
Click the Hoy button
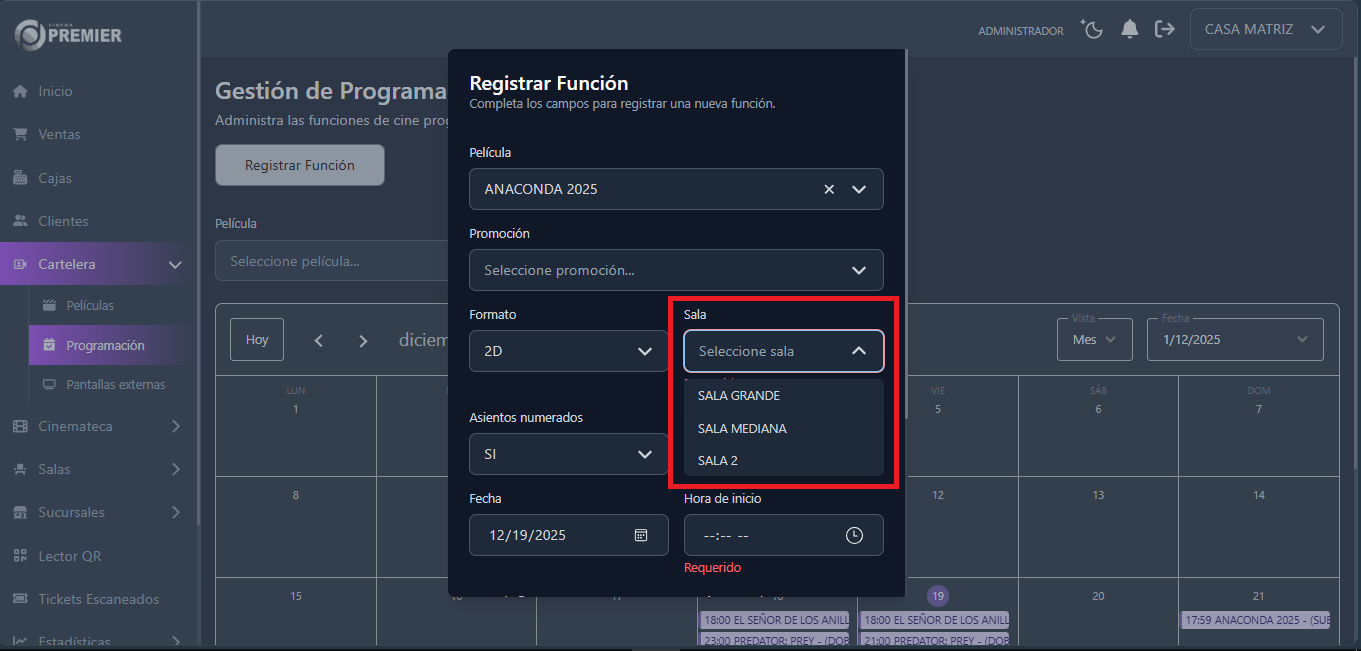tap(257, 340)
